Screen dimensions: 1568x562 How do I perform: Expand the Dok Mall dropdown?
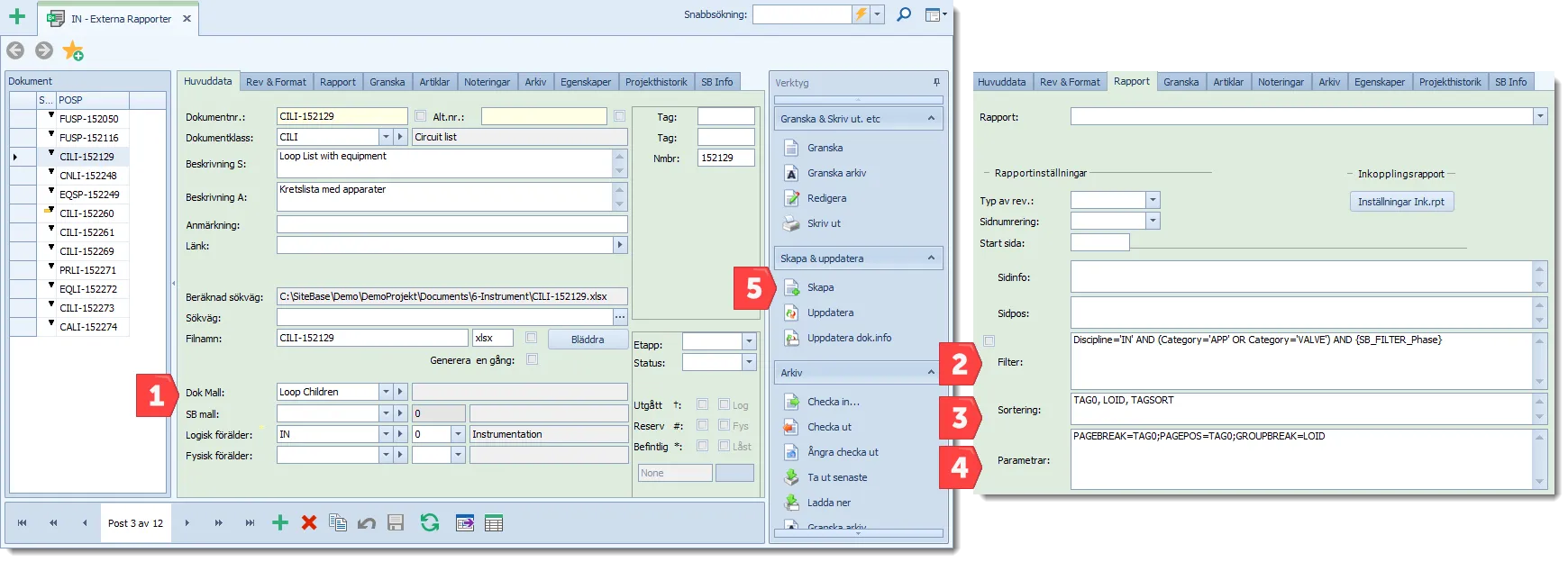point(386,392)
